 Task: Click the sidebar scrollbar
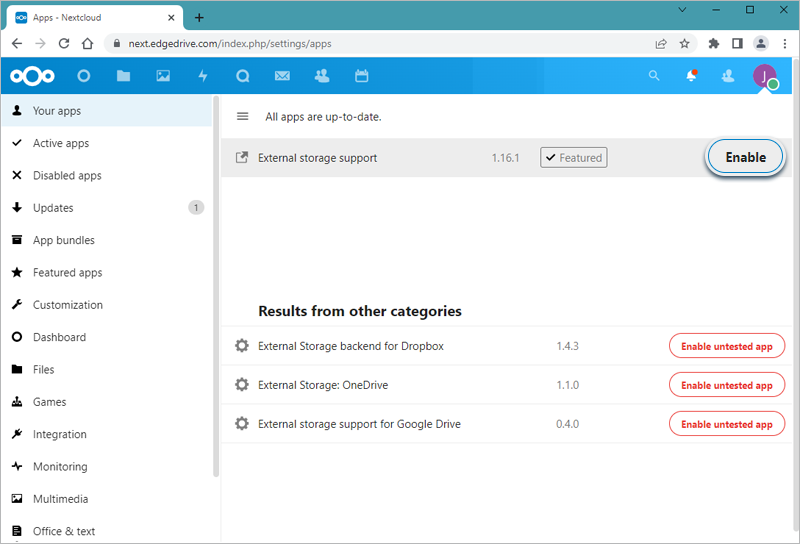pyautogui.click(x=216, y=286)
